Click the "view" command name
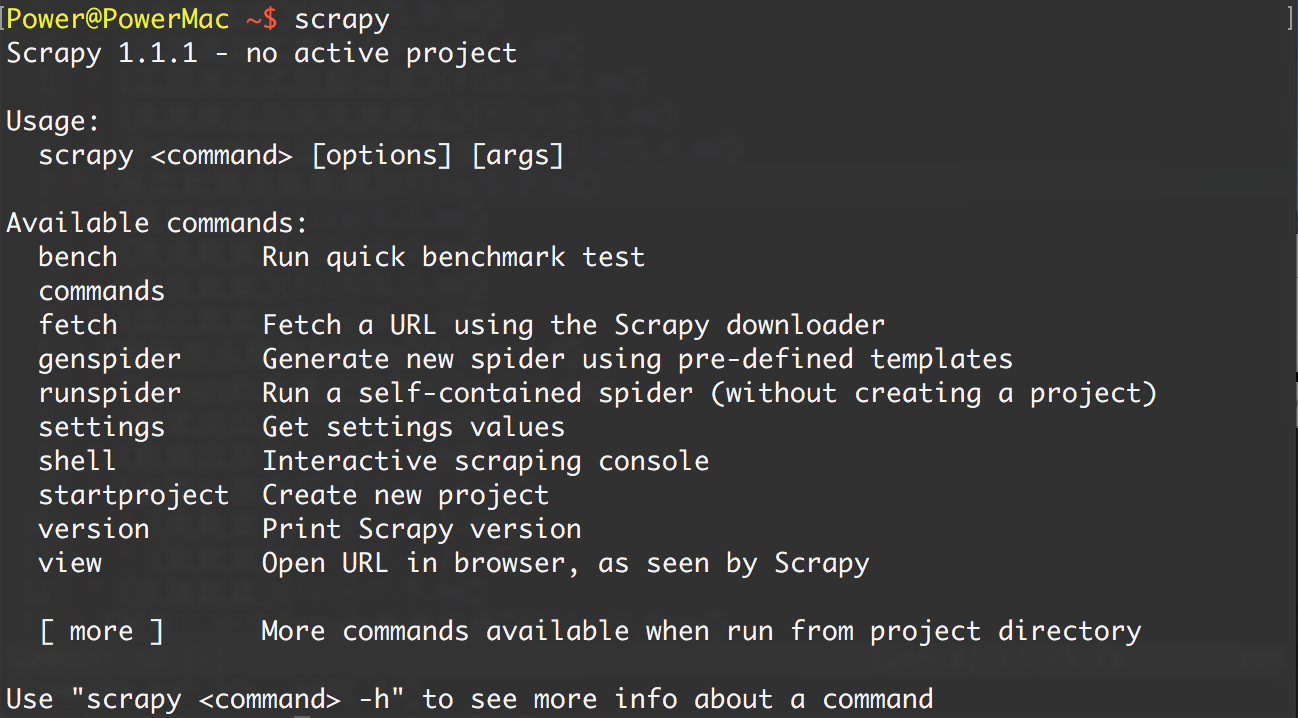The height and width of the screenshot is (718, 1298). [70, 563]
